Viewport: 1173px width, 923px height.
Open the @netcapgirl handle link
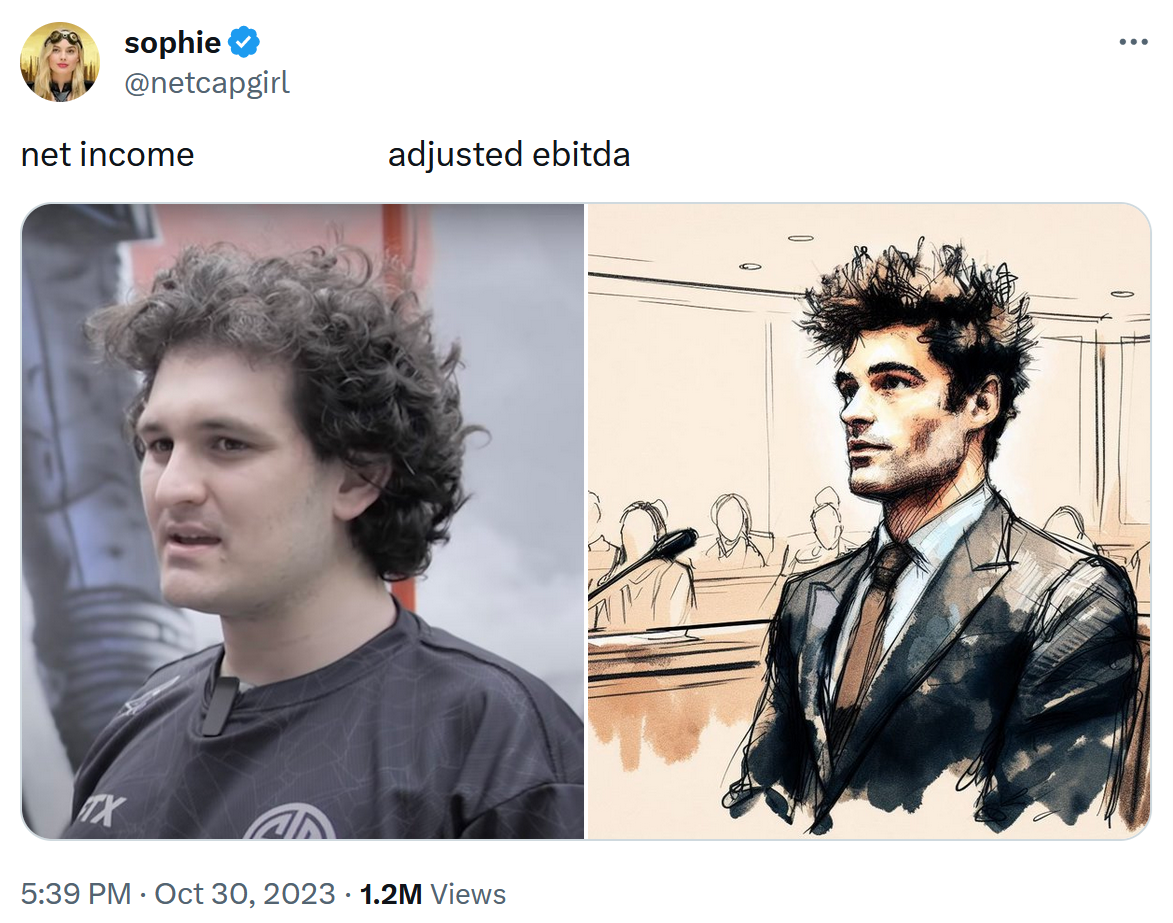pos(206,82)
